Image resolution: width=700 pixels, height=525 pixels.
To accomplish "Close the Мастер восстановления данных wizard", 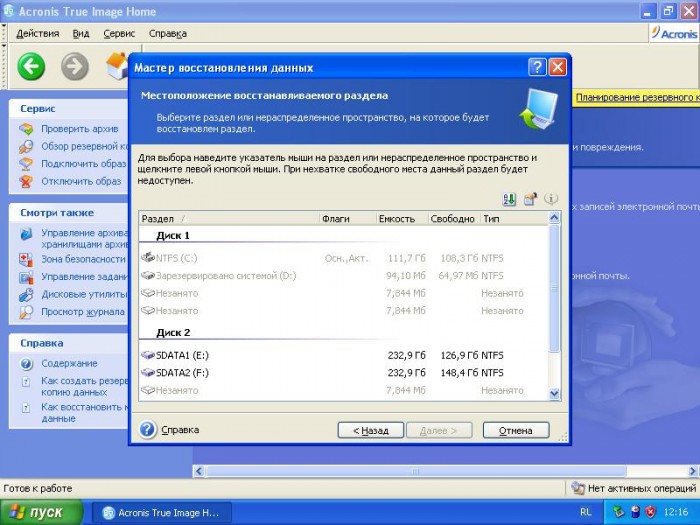I will [558, 67].
